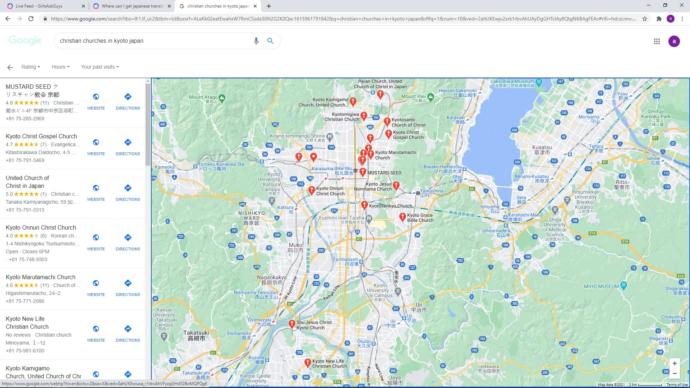The image size is (690, 388).
Task: Click the Kyoto New Life Christian Church map pin
Action: 308,363
